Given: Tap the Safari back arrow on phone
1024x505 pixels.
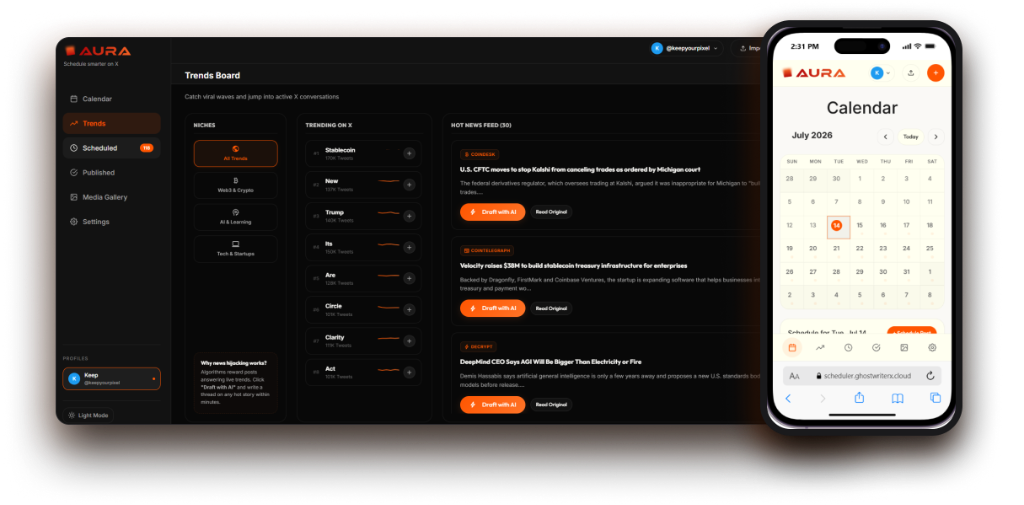Looking at the screenshot, I should click(788, 398).
